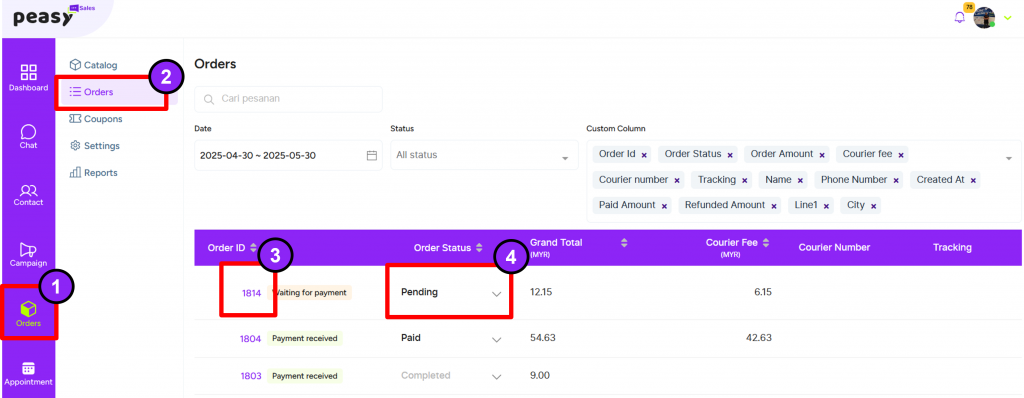Open the Chat sidebar icon
The width and height of the screenshot is (1024, 398).
click(x=28, y=131)
